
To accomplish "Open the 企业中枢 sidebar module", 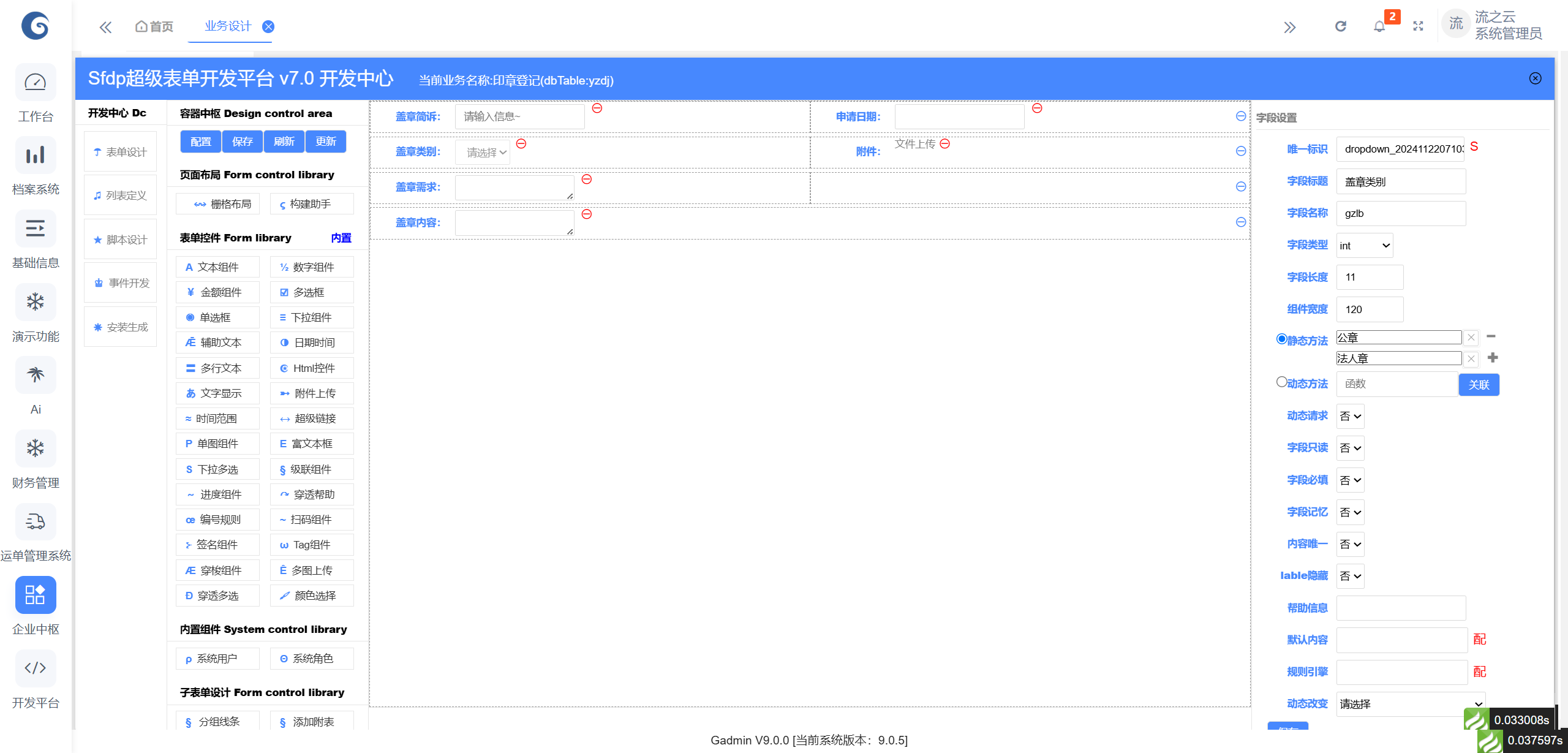I will pyautogui.click(x=36, y=596).
